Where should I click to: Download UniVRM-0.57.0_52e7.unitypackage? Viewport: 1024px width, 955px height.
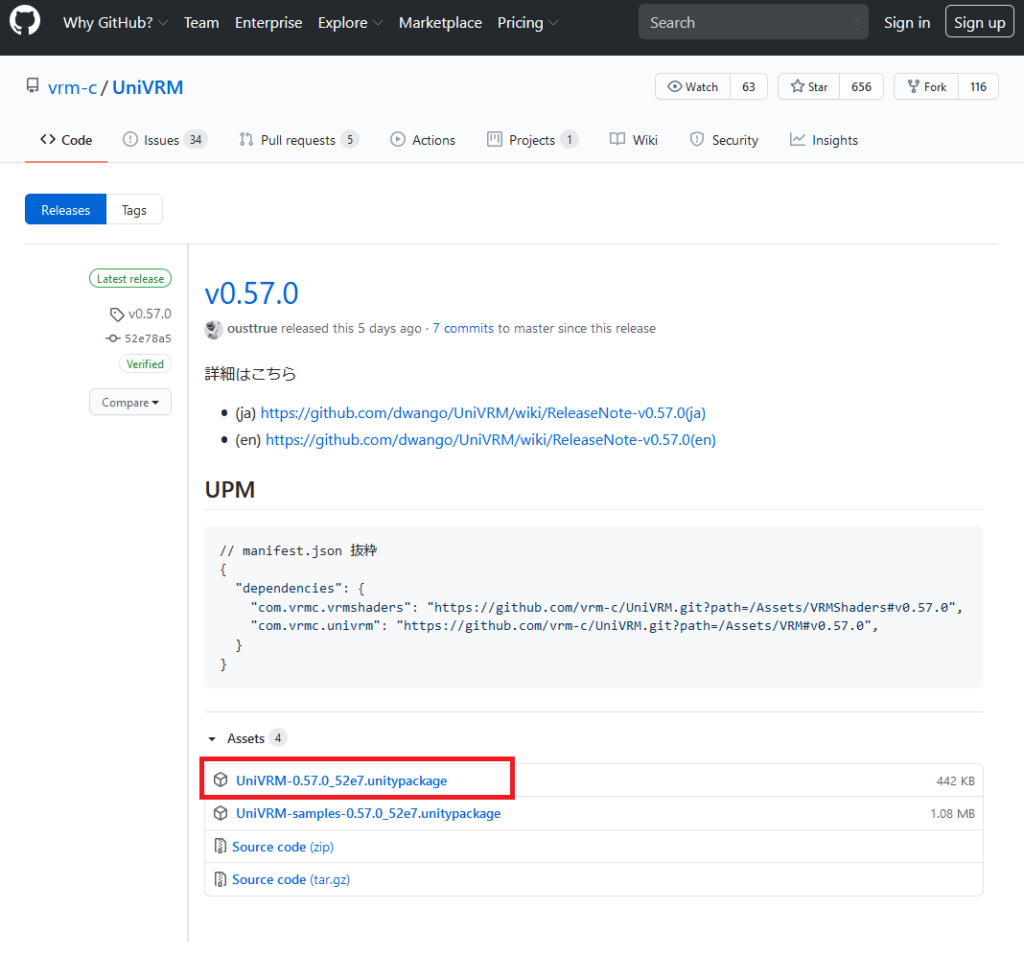pyautogui.click(x=342, y=781)
